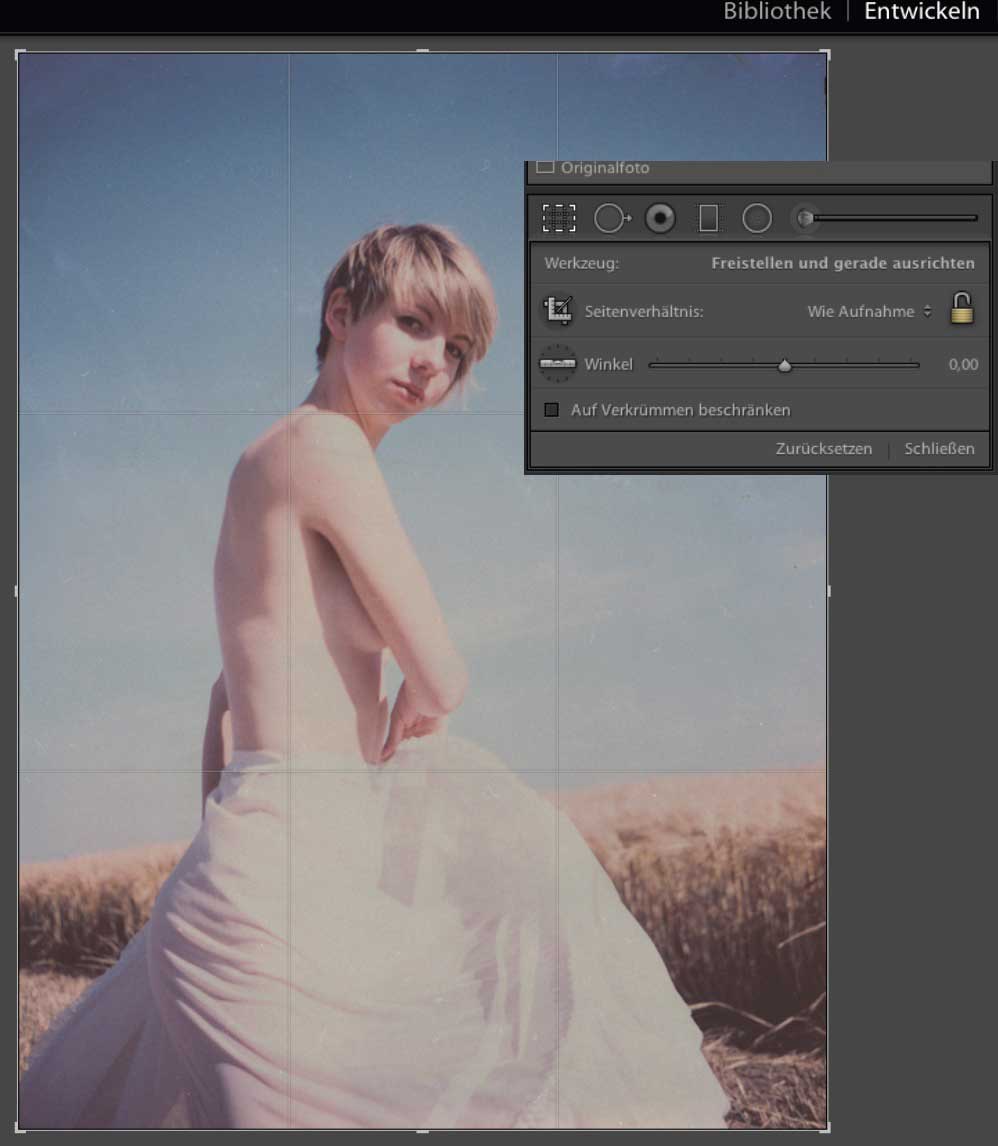
Task: Click the Winkel value field showing 0,00
Action: coord(962,365)
